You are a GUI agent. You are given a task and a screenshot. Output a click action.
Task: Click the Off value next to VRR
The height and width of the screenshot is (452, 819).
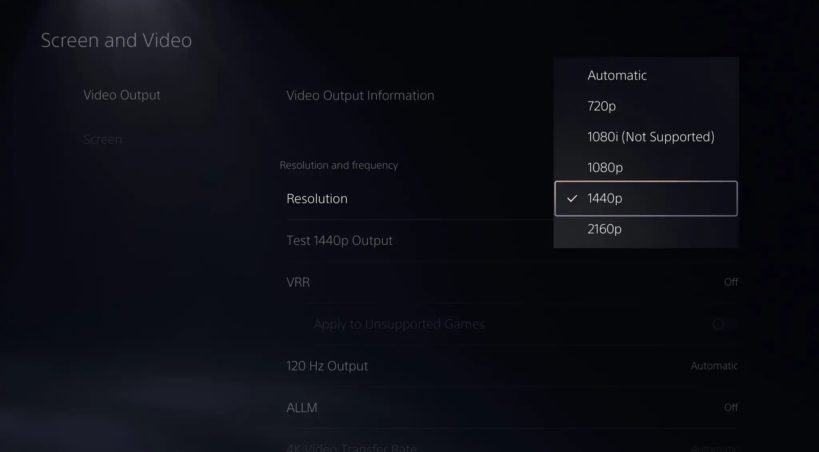click(x=730, y=282)
